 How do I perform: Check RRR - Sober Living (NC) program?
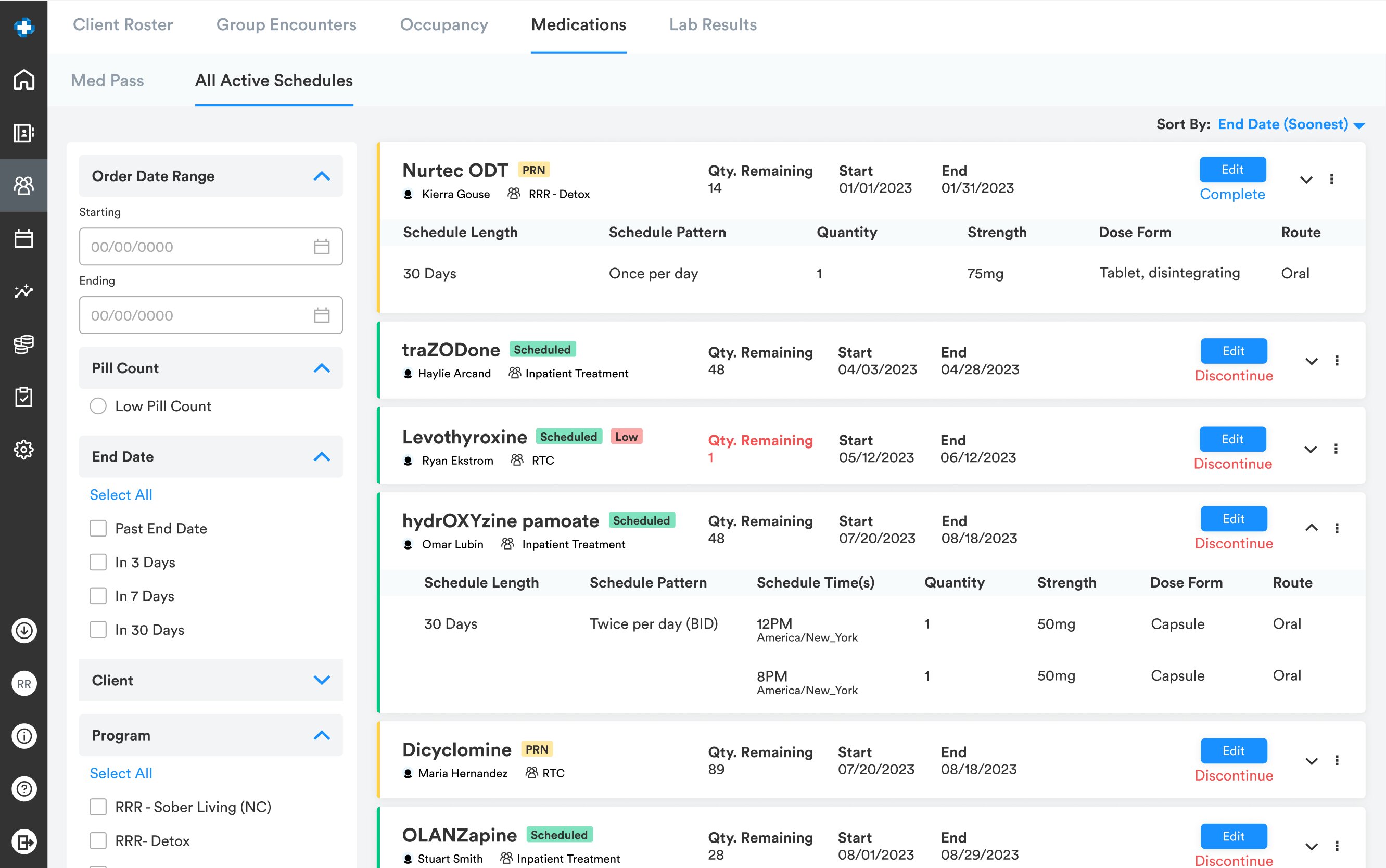tap(98, 807)
